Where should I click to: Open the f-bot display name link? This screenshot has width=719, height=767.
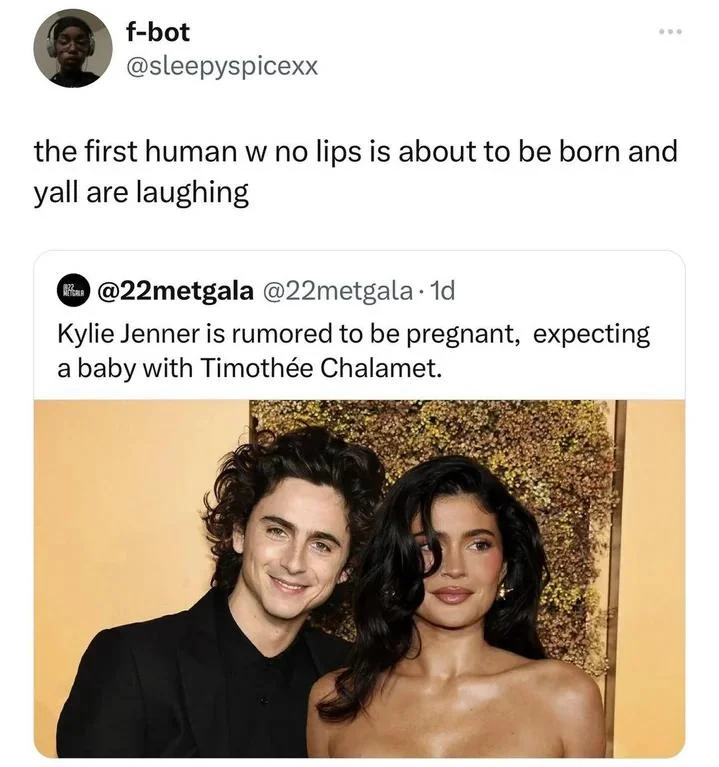(x=158, y=34)
